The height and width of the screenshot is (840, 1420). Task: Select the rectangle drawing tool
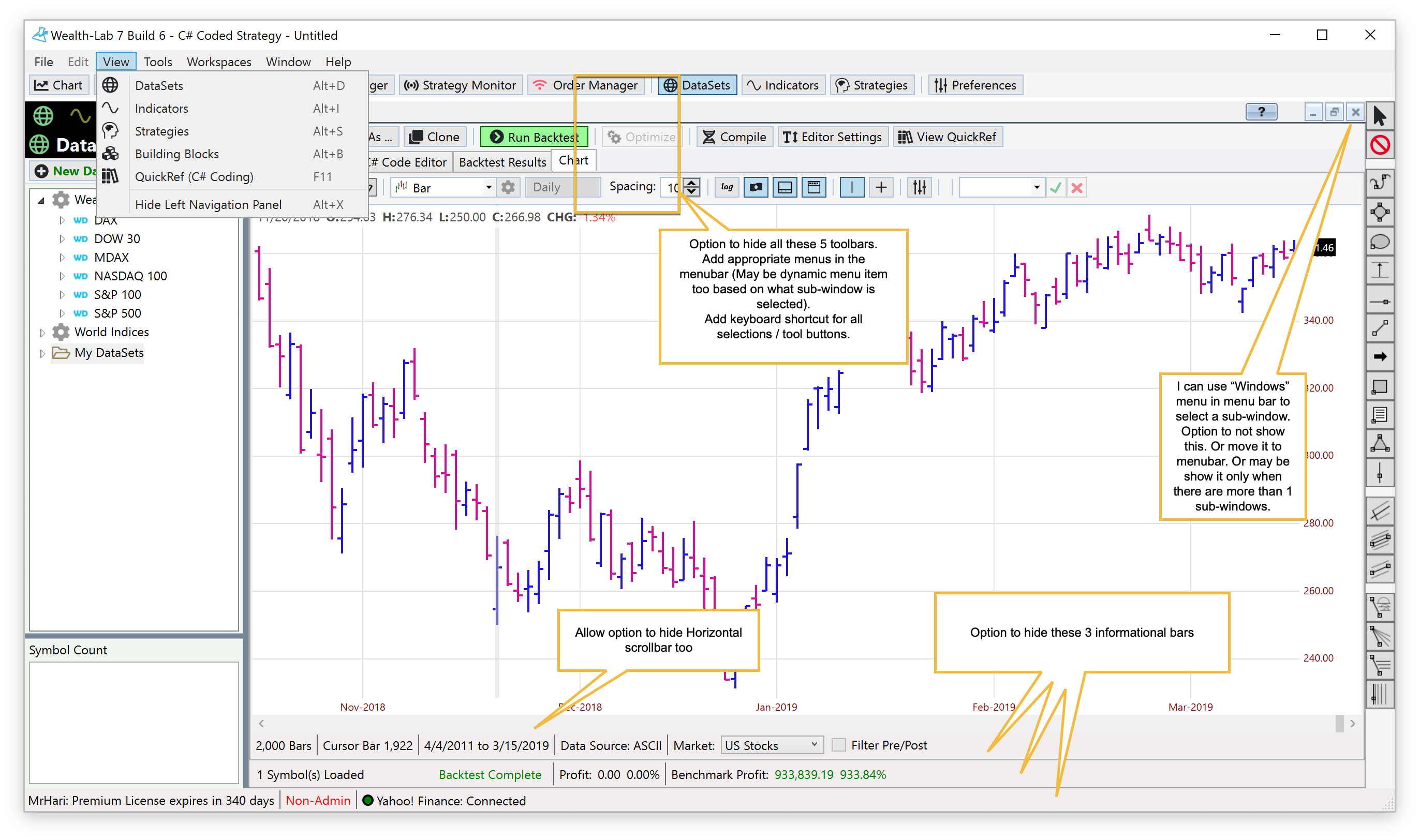1379,386
